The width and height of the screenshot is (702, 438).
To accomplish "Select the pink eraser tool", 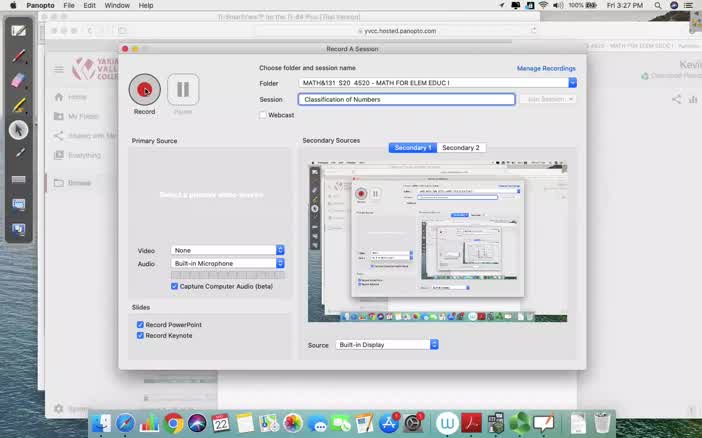I will tap(19, 80).
